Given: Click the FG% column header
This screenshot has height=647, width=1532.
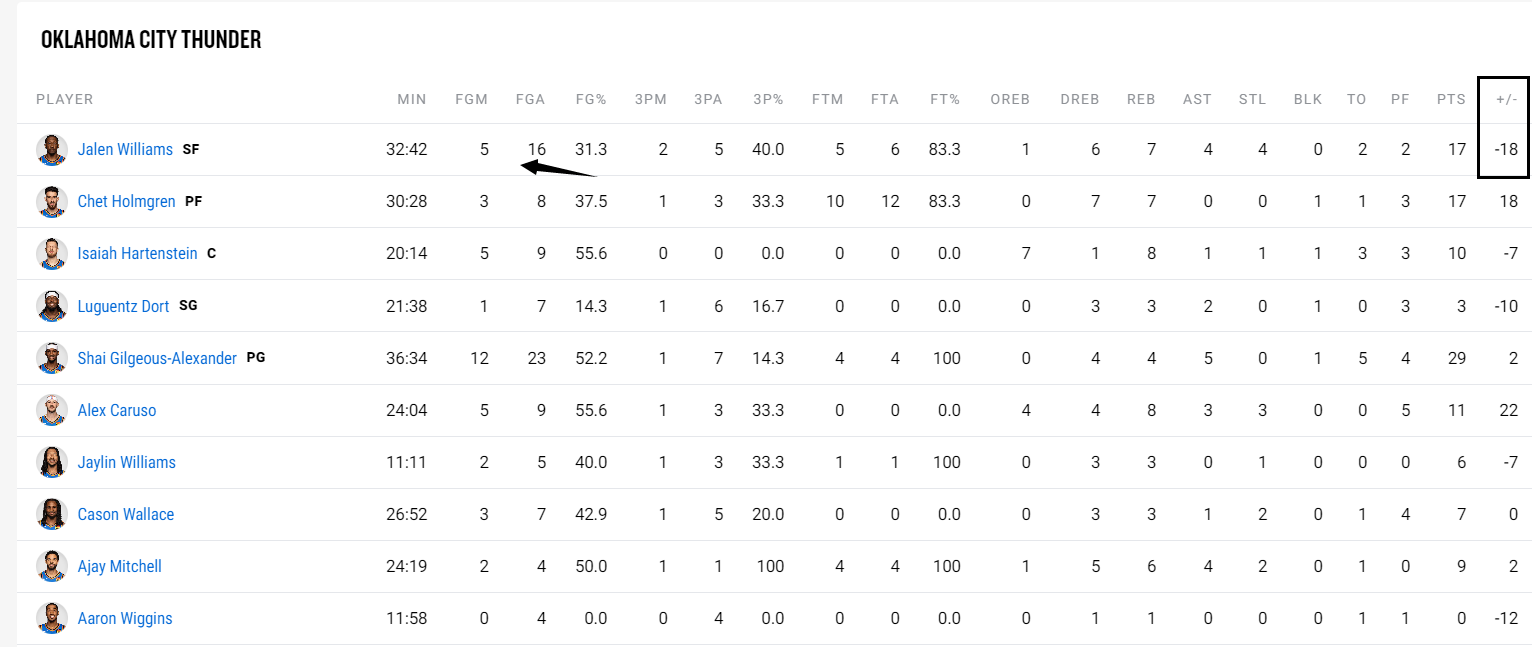Looking at the screenshot, I should point(591,99).
